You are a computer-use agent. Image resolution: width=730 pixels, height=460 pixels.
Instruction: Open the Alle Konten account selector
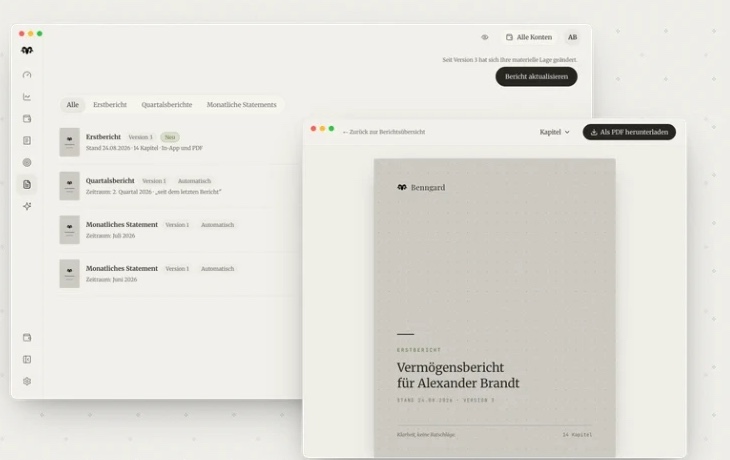click(x=529, y=37)
